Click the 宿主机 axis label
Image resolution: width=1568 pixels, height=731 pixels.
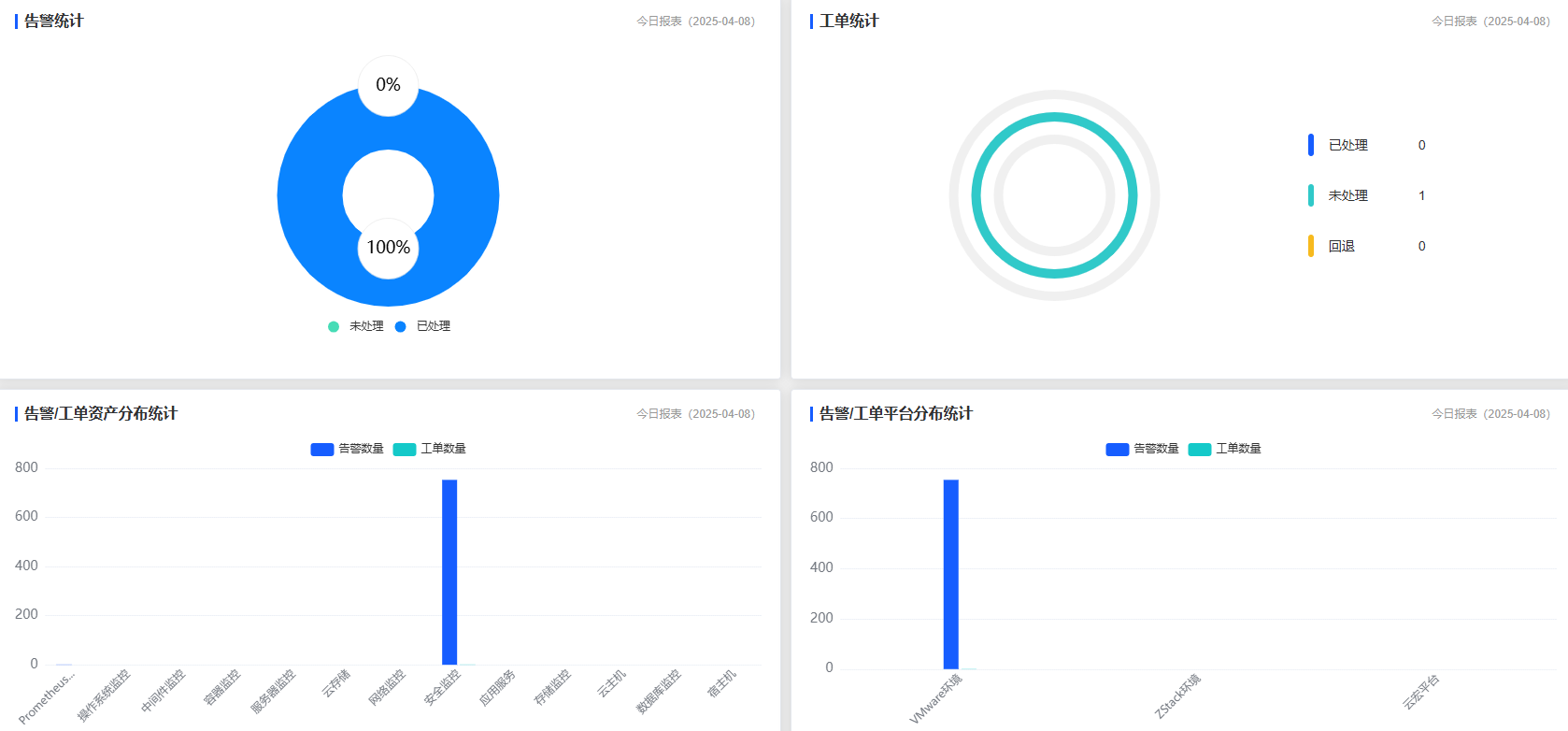(x=722, y=683)
